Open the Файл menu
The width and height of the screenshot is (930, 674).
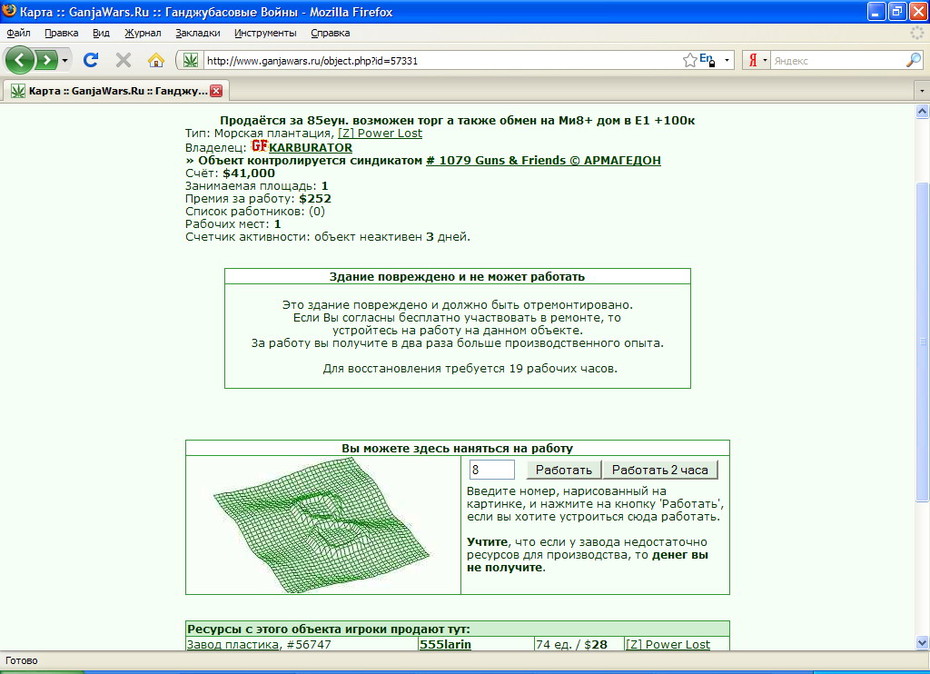tap(18, 33)
